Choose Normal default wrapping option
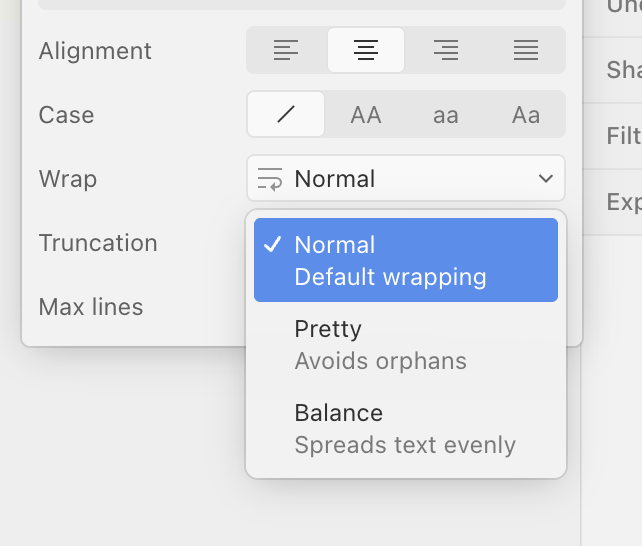 click(x=406, y=260)
